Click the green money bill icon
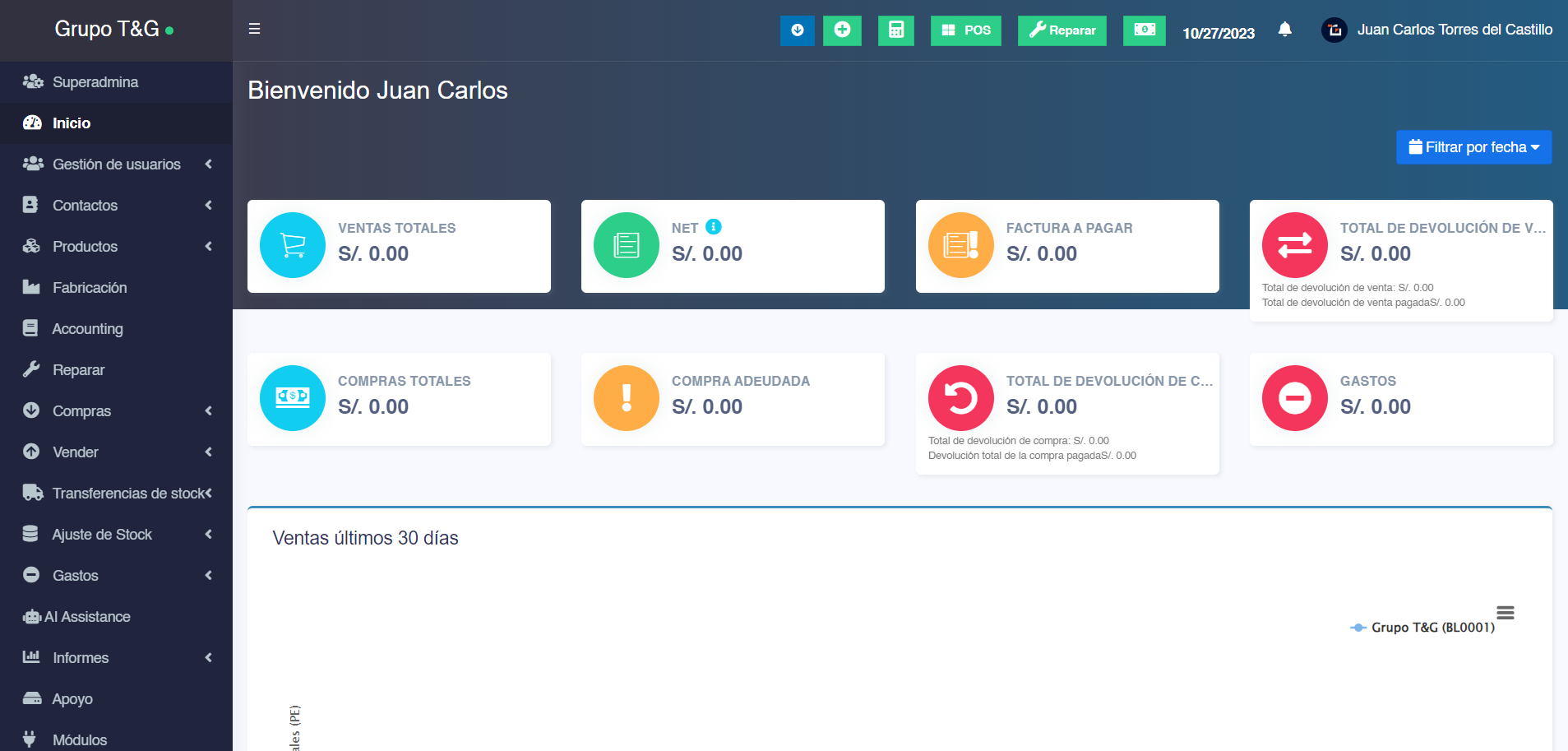The height and width of the screenshot is (751, 1568). [1144, 30]
